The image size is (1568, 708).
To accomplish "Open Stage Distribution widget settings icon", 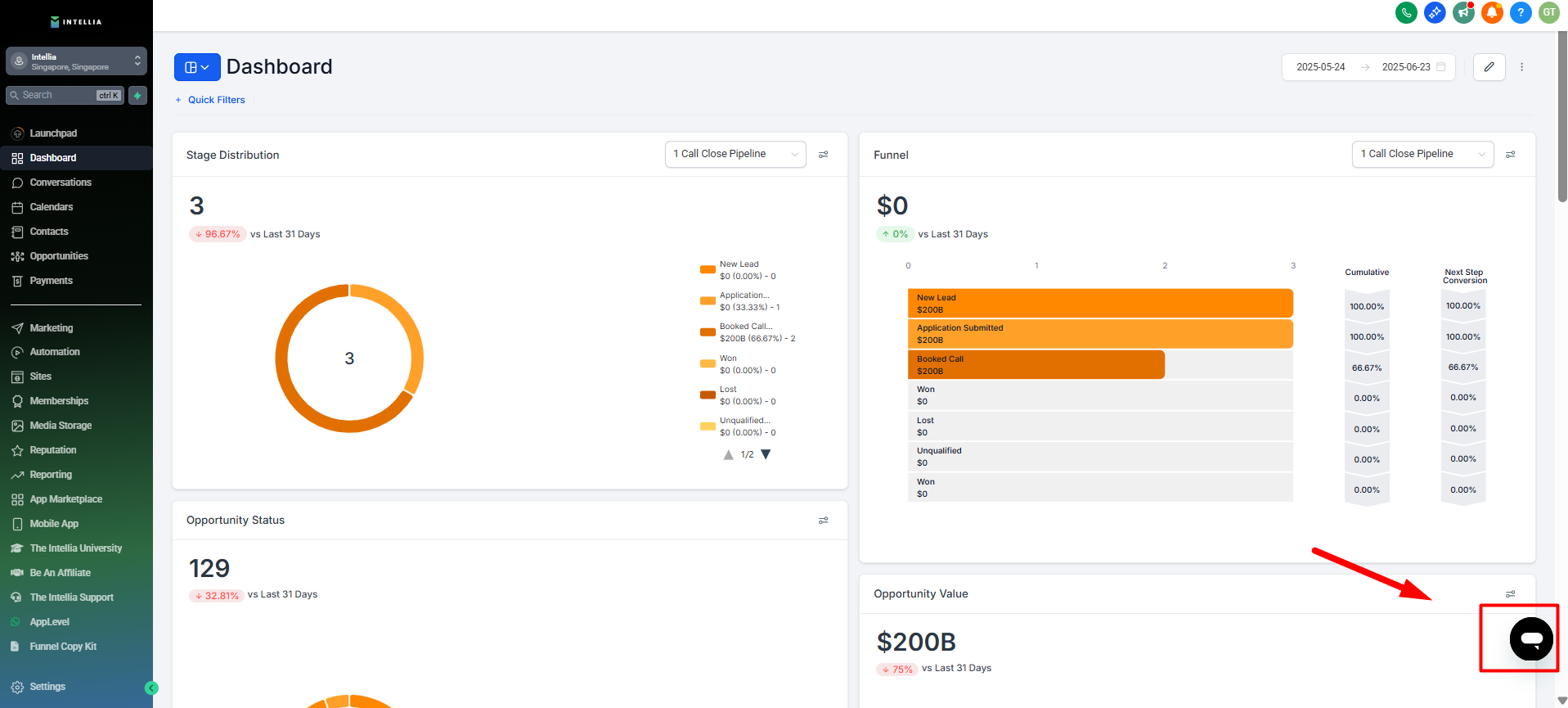I will 824,155.
